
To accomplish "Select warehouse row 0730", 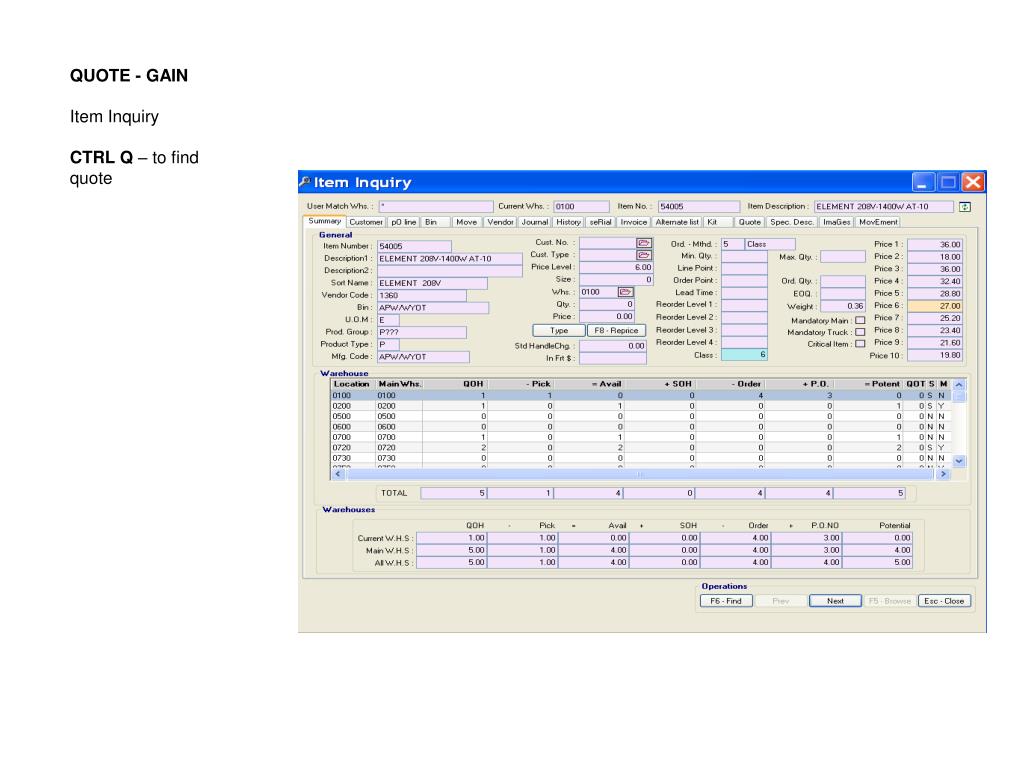I will [x=641, y=458].
